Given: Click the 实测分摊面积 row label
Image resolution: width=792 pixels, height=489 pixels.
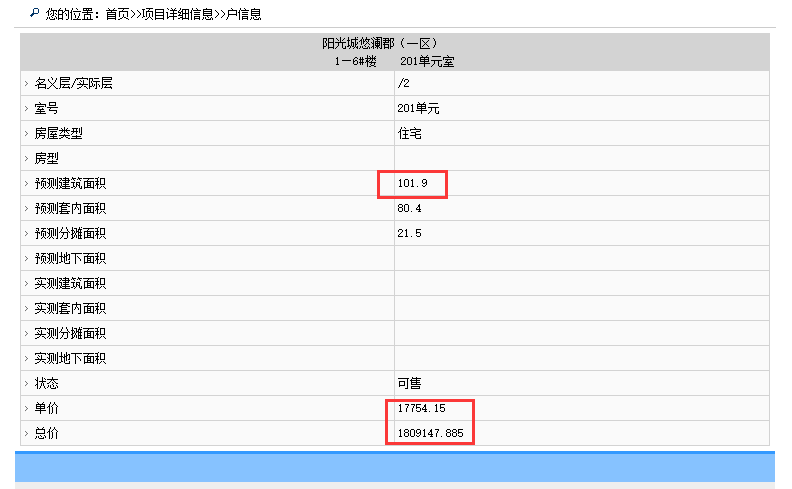Looking at the screenshot, I should 70,333.
